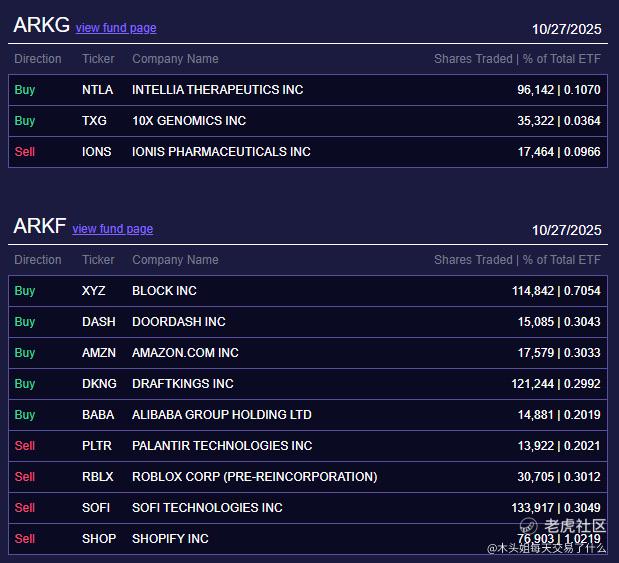Image resolution: width=619 pixels, height=563 pixels.
Task: Click XYZ ticker cell
Action: tap(94, 291)
